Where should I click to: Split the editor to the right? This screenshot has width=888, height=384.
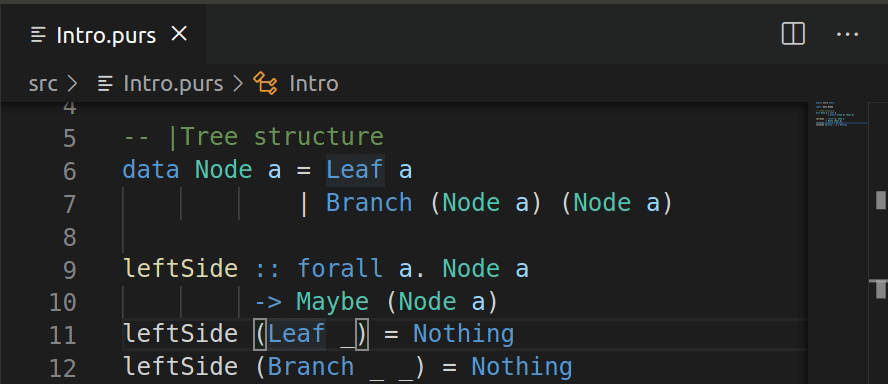pos(793,34)
